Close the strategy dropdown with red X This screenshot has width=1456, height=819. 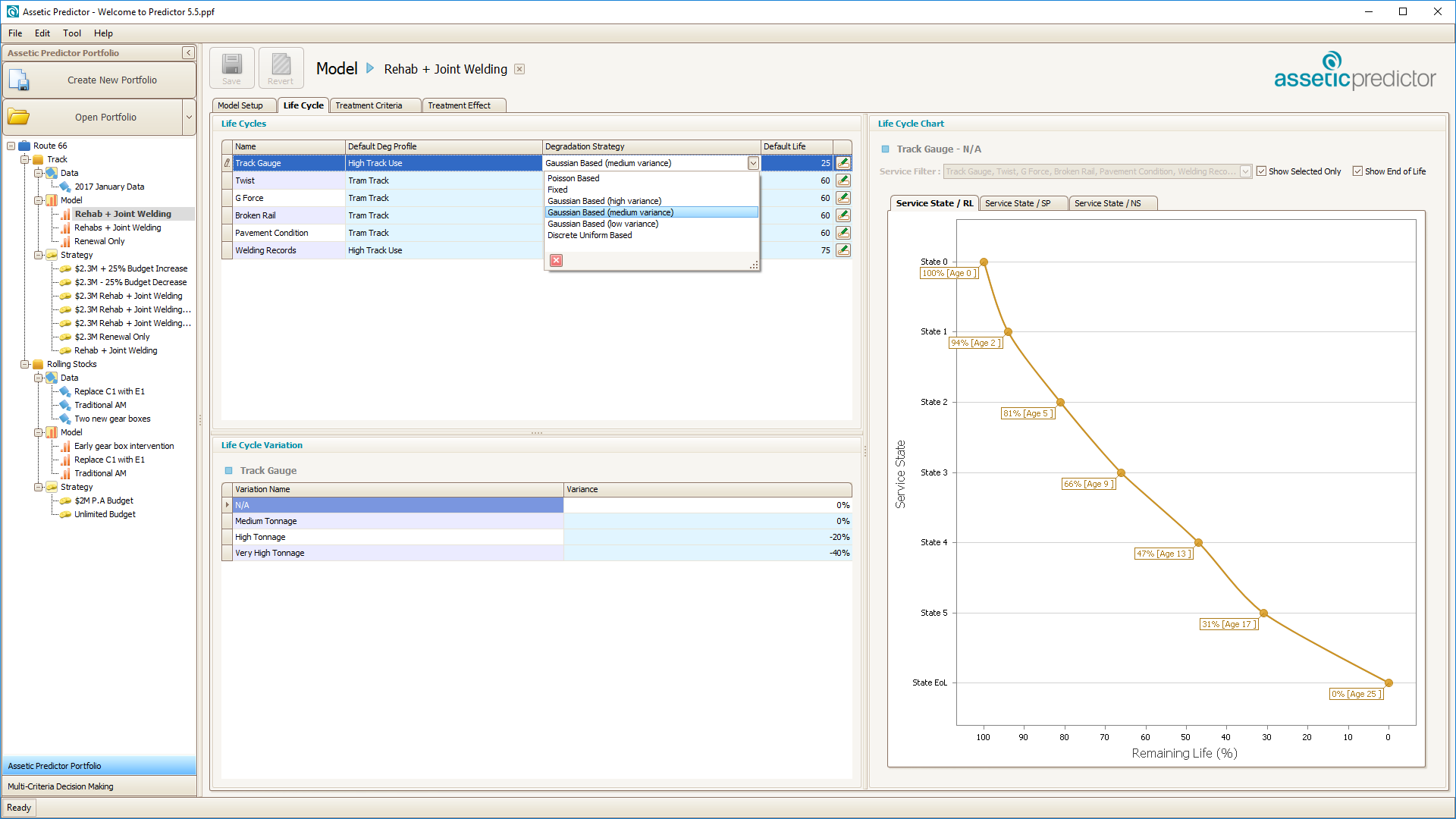coord(556,260)
